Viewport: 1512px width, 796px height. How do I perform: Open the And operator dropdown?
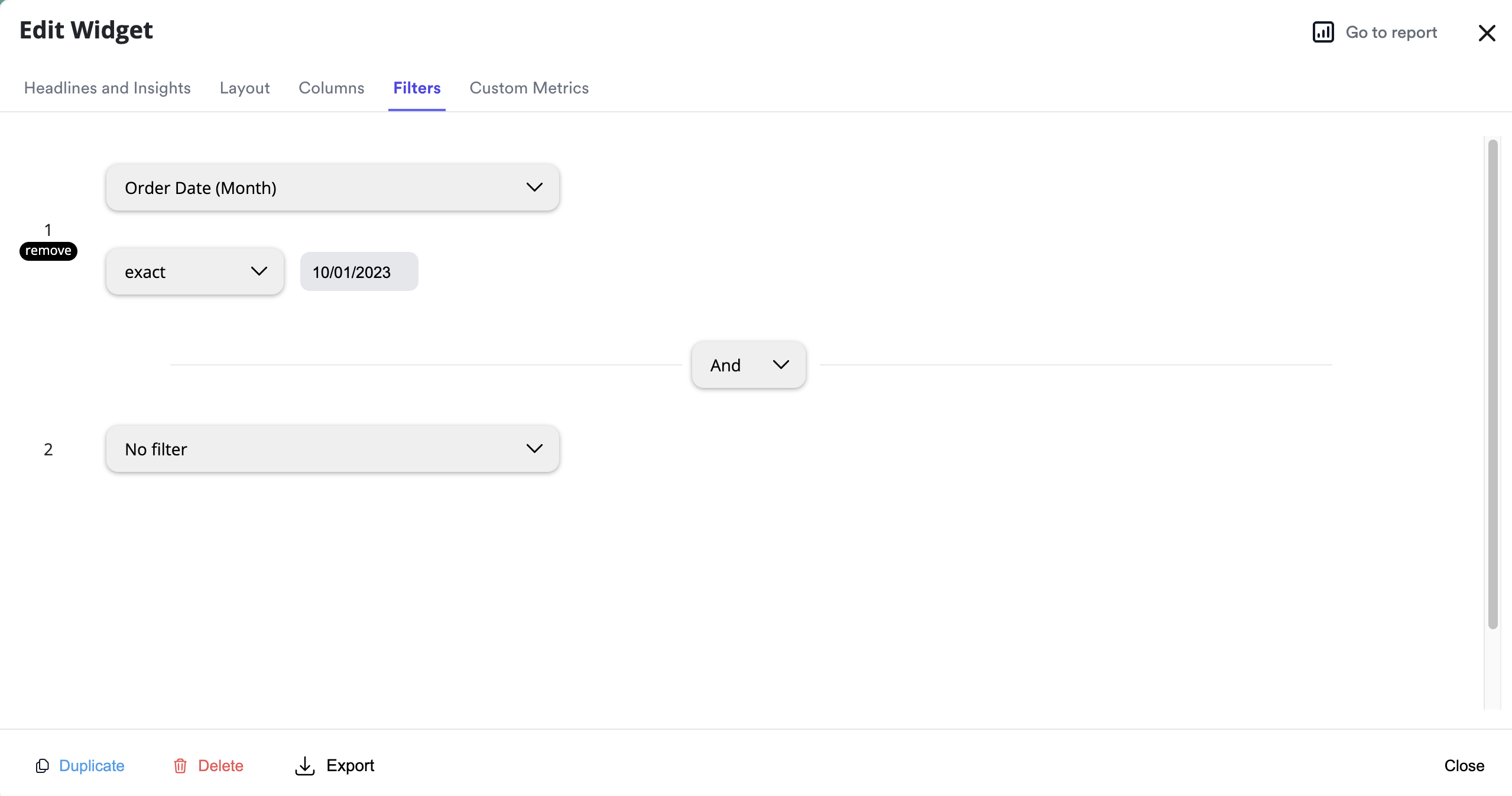click(x=748, y=365)
